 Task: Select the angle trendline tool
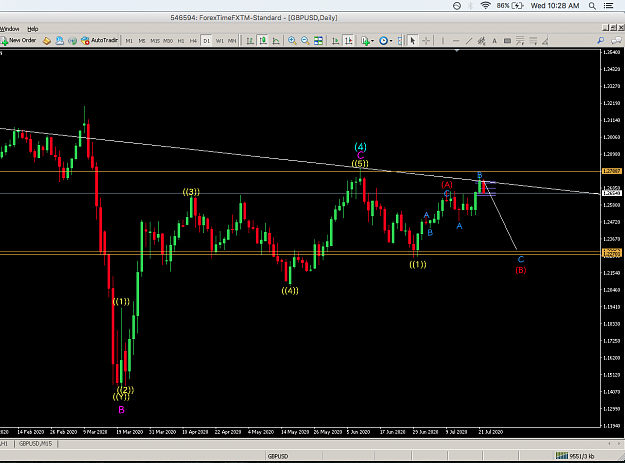coord(545,41)
